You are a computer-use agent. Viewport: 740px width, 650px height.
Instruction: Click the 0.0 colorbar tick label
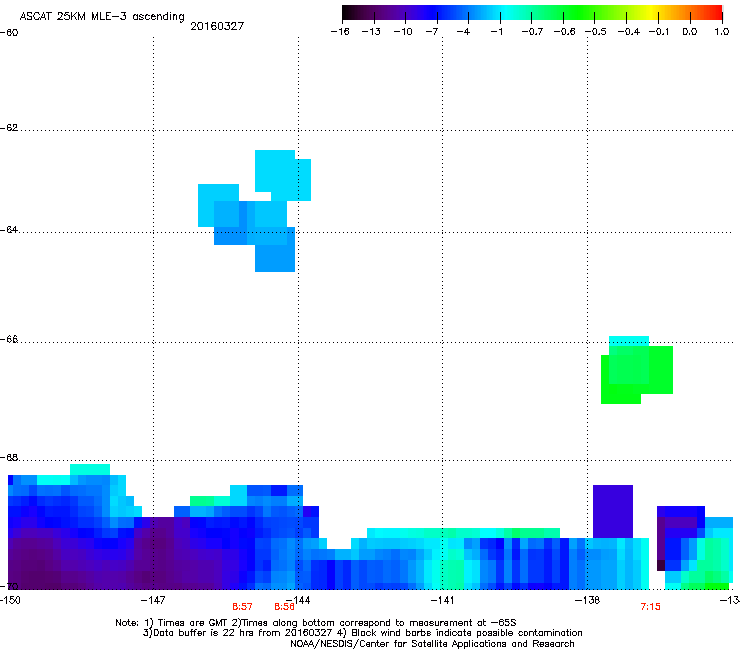coord(690,32)
